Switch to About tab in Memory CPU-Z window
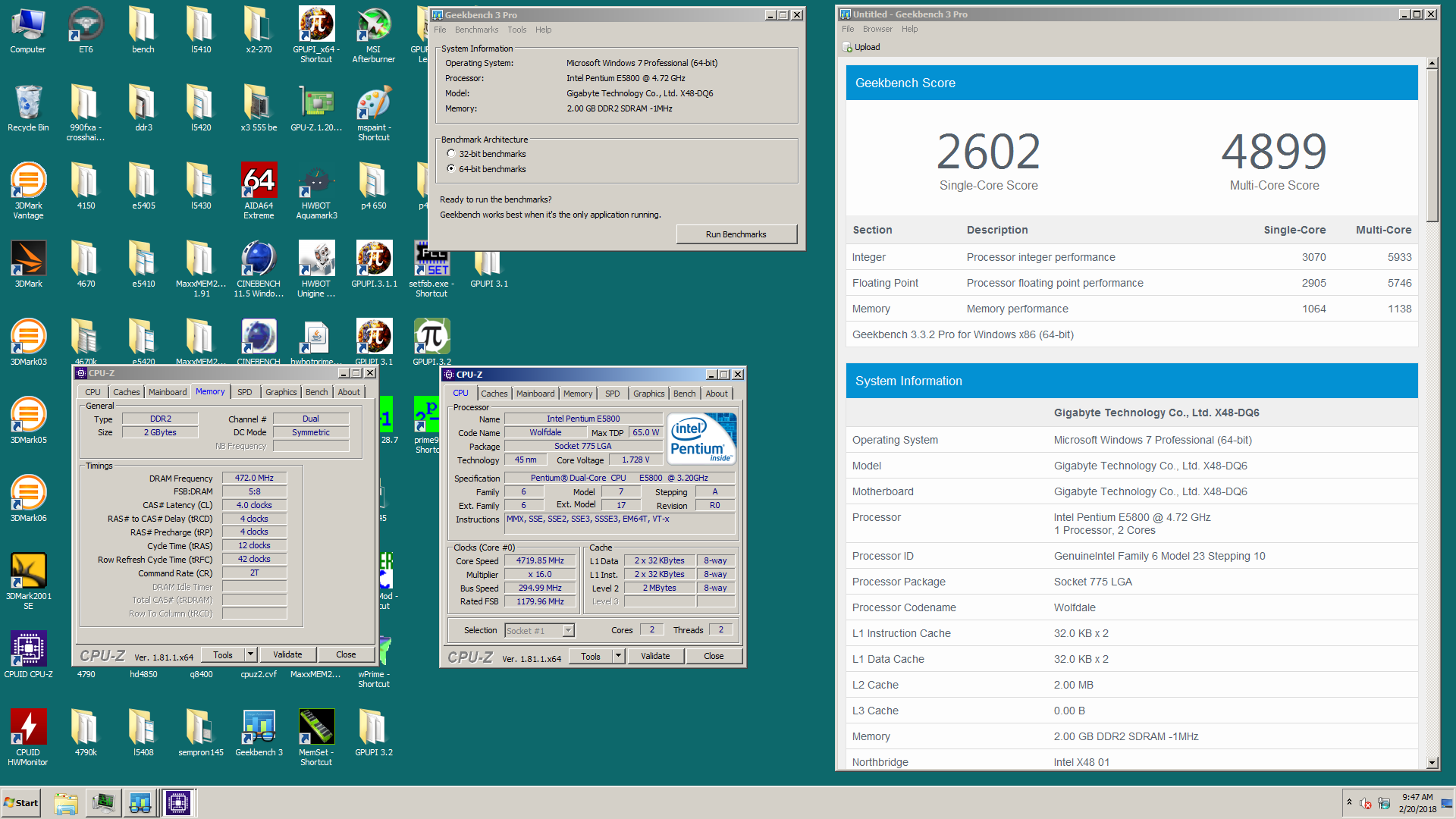This screenshot has height=819, width=1456. [349, 392]
